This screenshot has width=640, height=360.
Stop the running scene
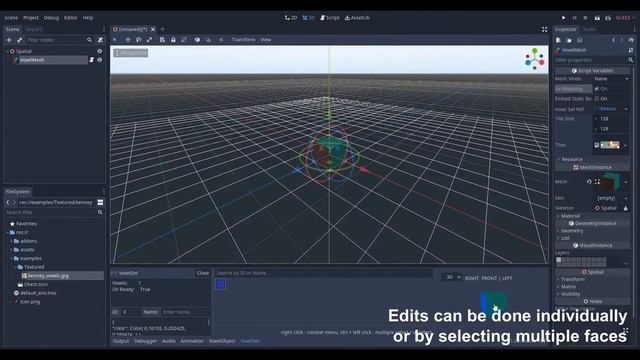585,18
